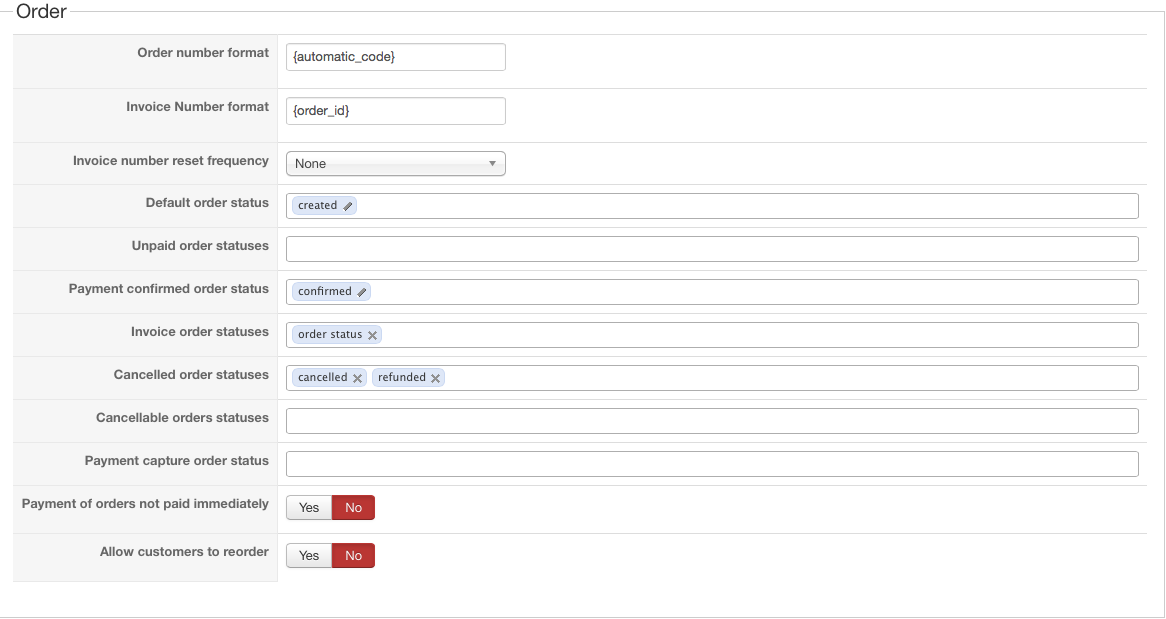Click the 'Invoice number reset frequency' label
This screenshot has width=1166, height=619.
(x=171, y=161)
